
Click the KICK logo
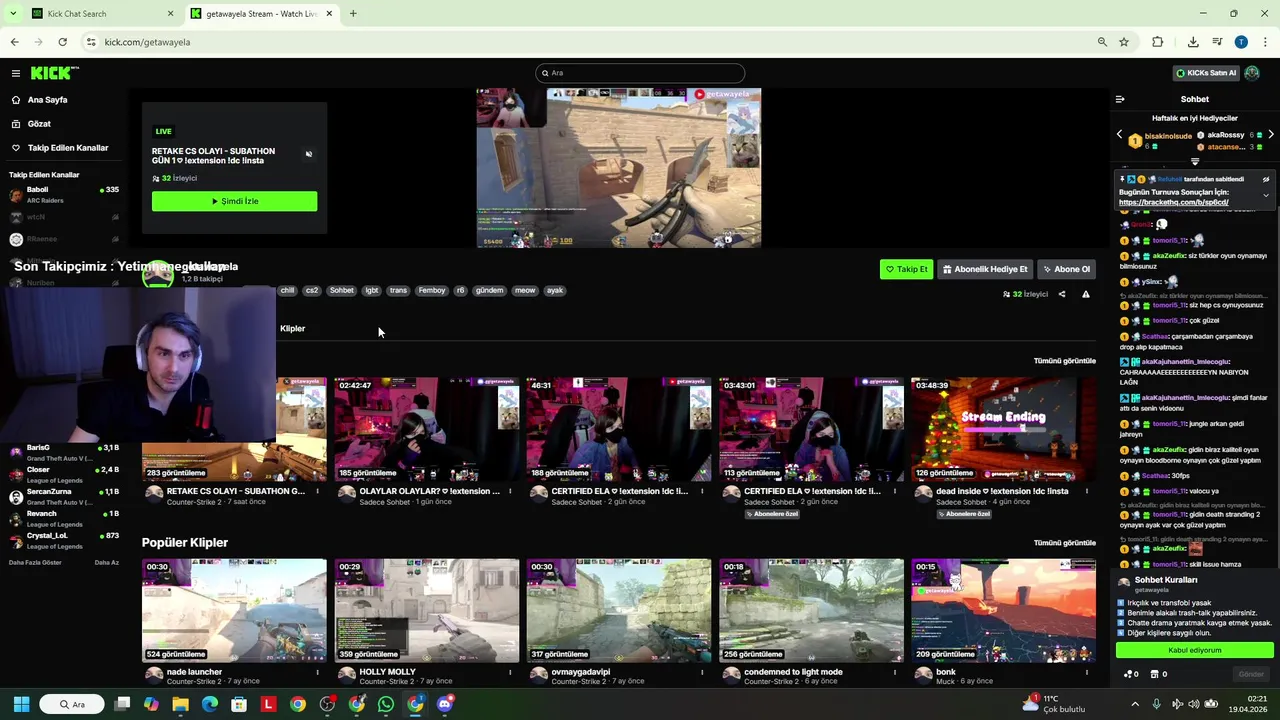53,73
